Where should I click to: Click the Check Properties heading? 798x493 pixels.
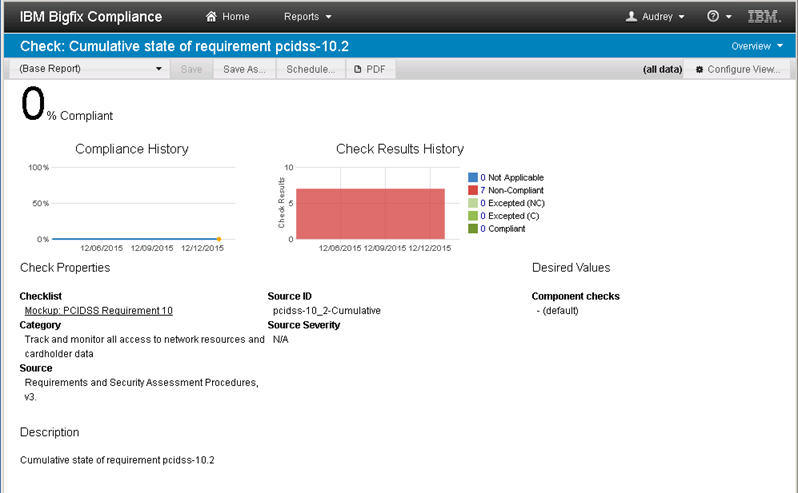click(65, 268)
